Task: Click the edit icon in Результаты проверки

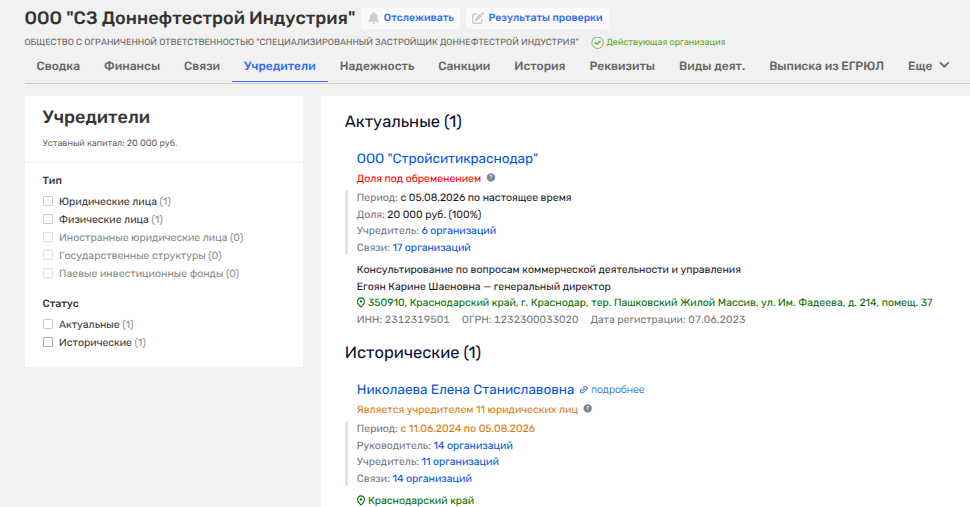Action: click(478, 19)
